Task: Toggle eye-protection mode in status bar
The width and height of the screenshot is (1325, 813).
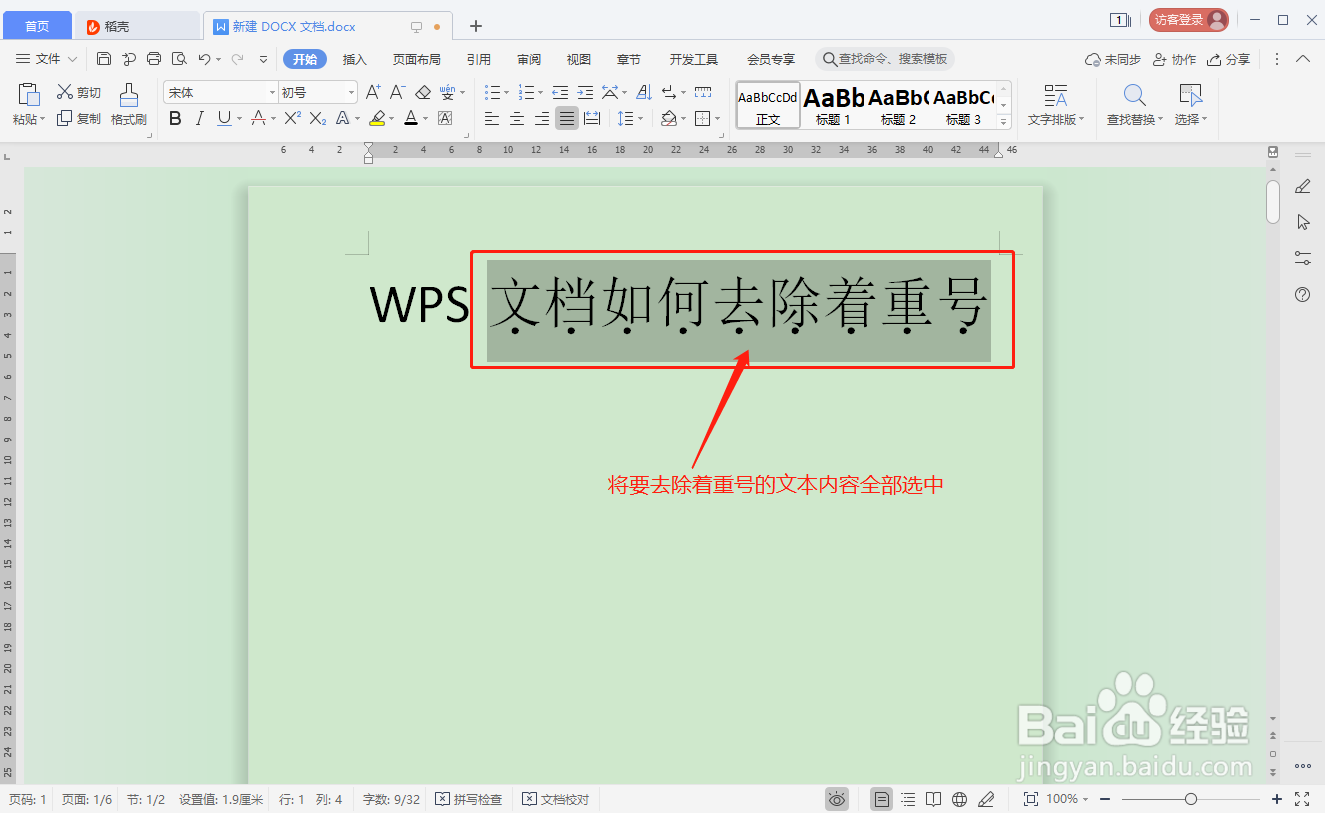Action: [837, 799]
